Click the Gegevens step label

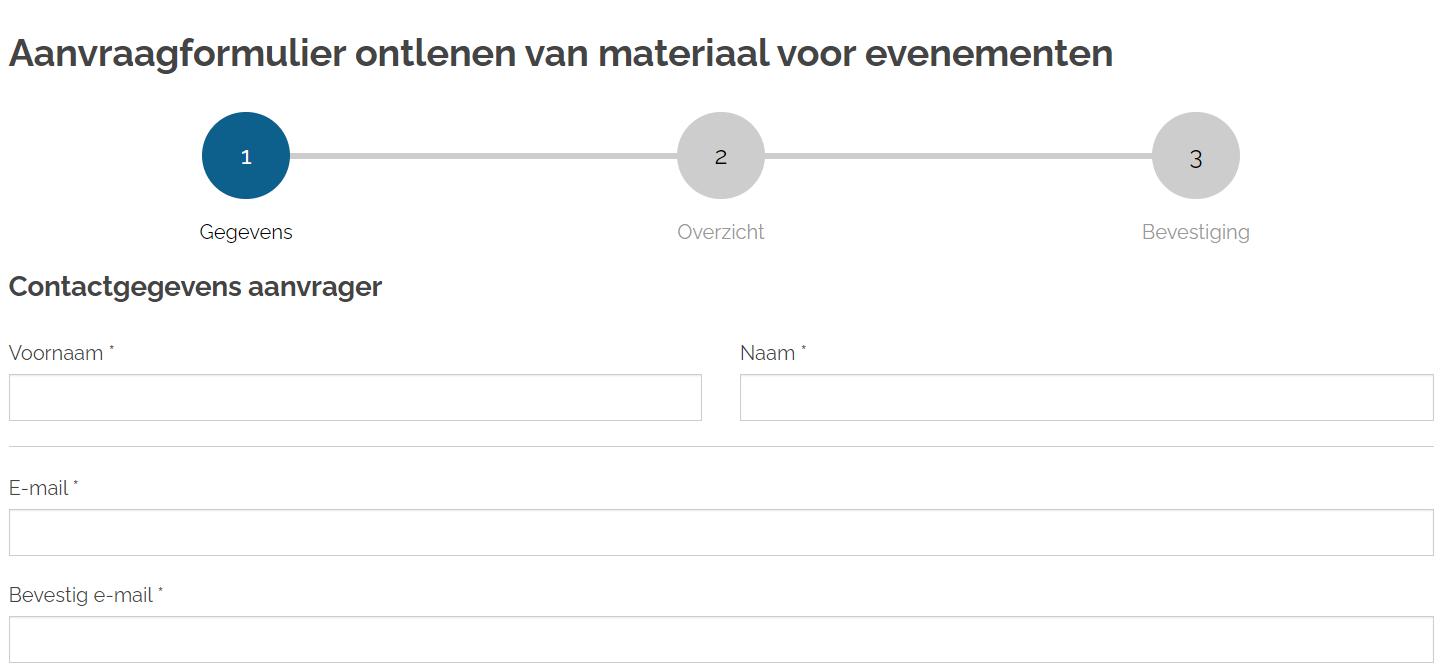[246, 232]
